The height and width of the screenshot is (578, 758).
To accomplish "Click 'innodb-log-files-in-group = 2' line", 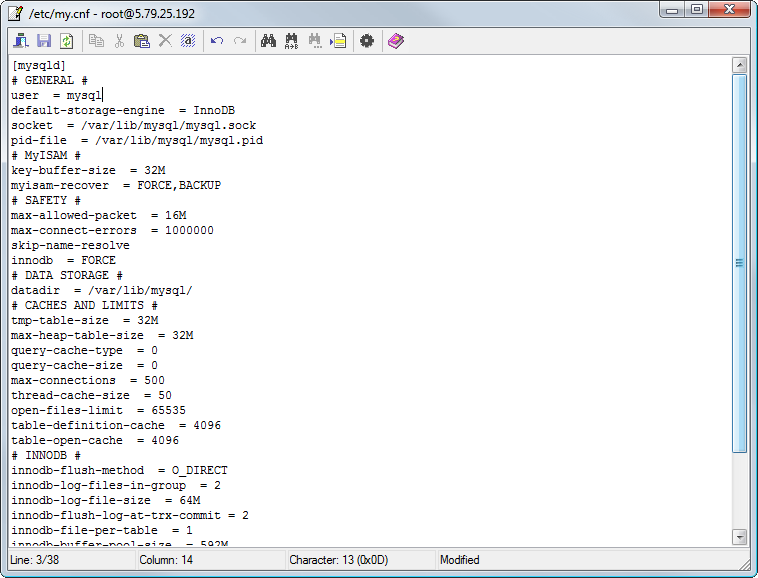I will 116,485.
